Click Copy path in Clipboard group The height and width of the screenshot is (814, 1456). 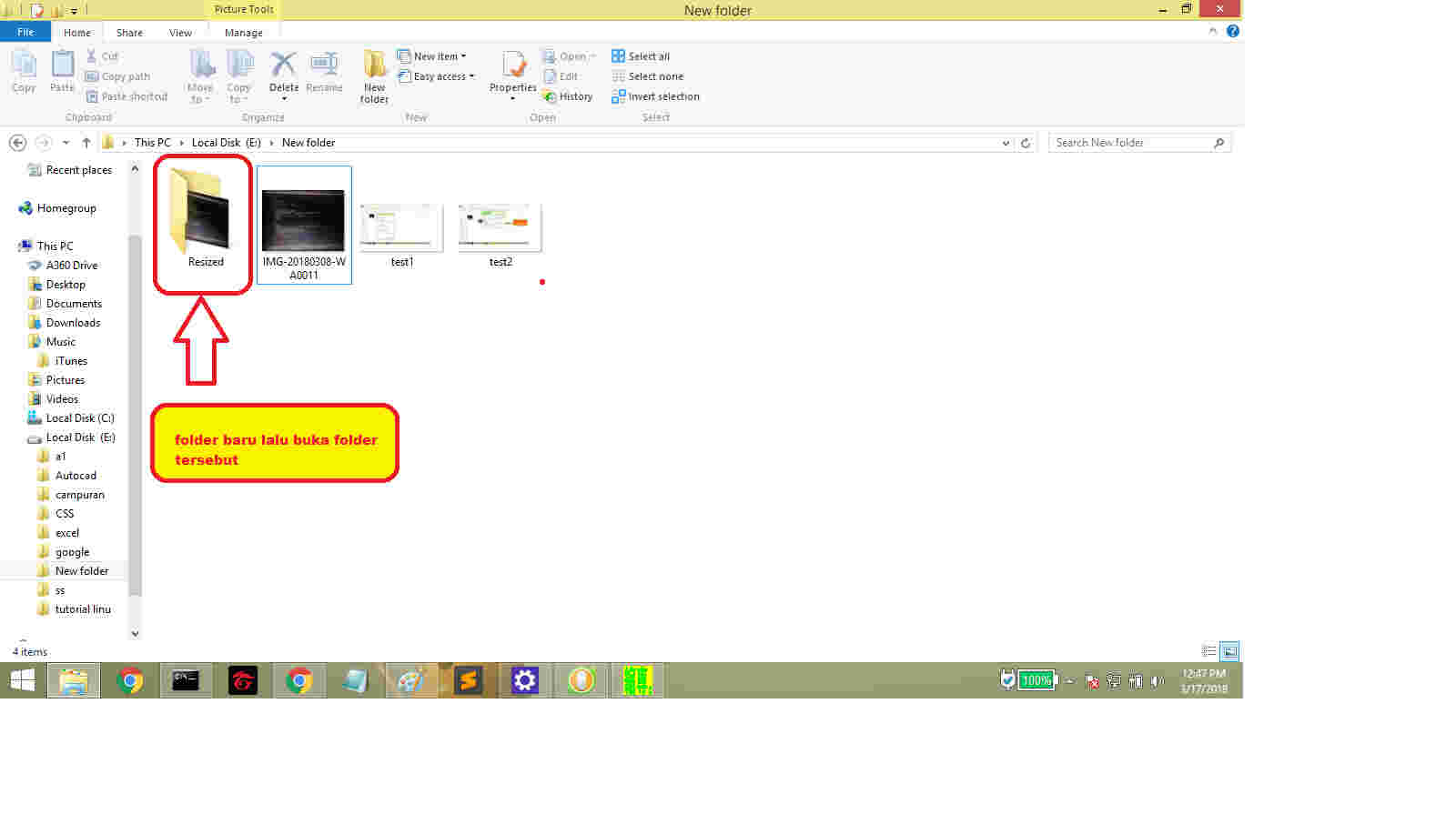pyautogui.click(x=117, y=76)
